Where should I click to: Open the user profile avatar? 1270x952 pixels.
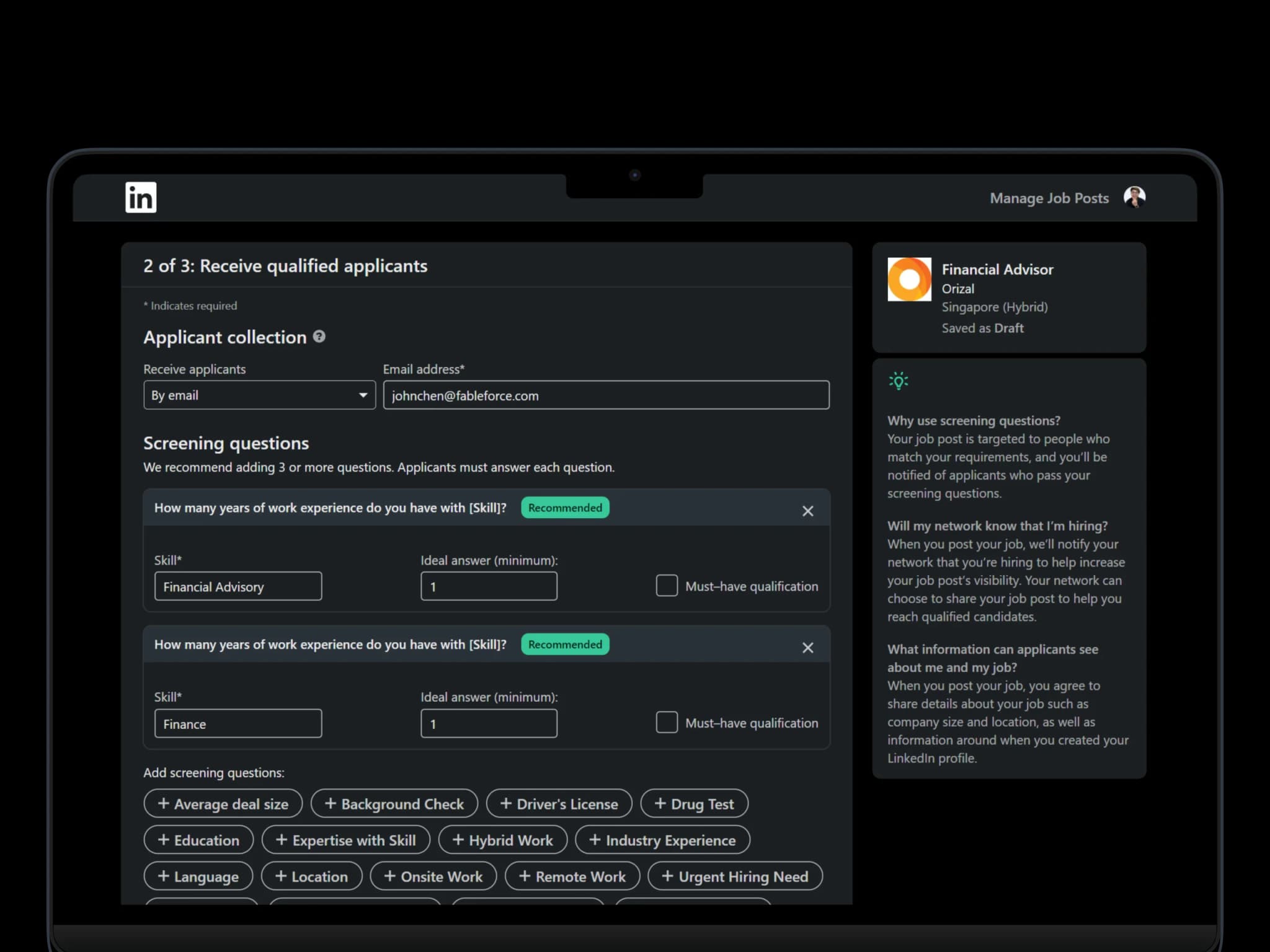coord(1134,198)
